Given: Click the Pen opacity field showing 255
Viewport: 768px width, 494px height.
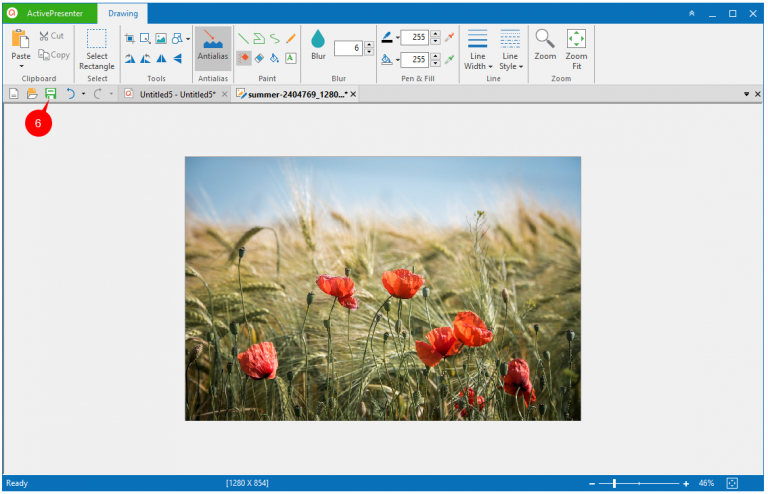Looking at the screenshot, I should (x=415, y=37).
